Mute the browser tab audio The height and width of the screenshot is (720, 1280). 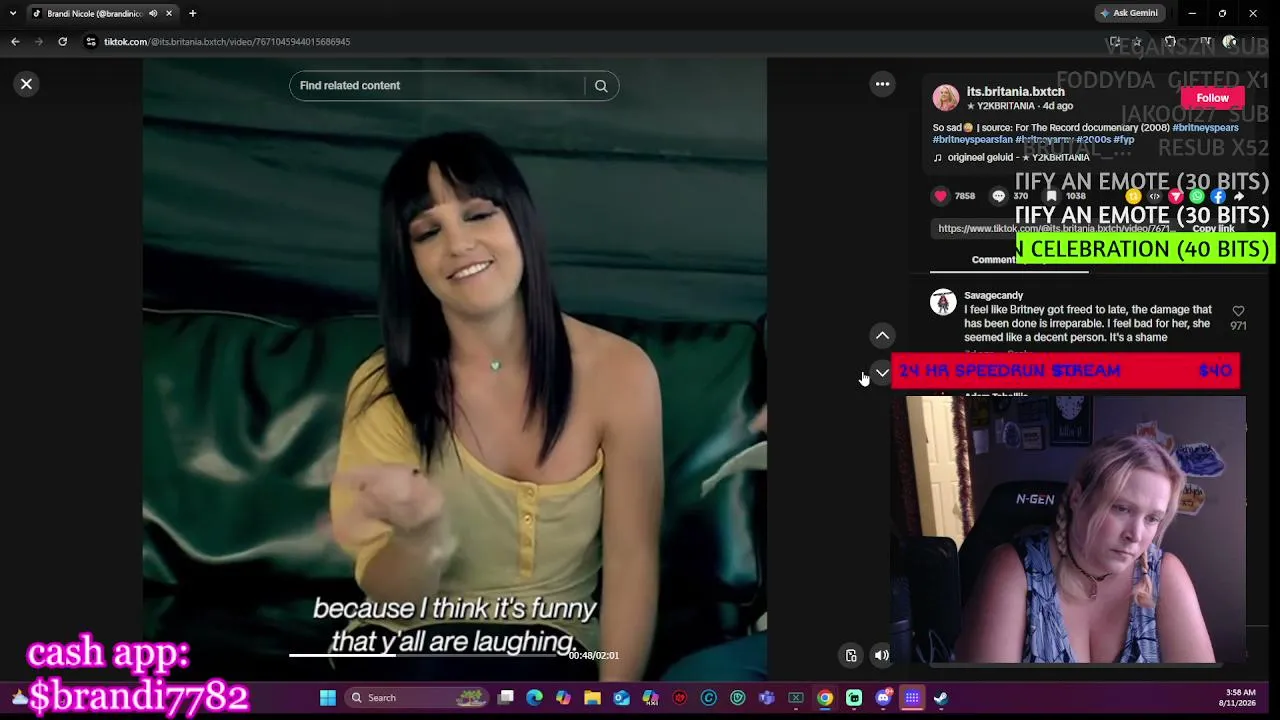pos(153,14)
